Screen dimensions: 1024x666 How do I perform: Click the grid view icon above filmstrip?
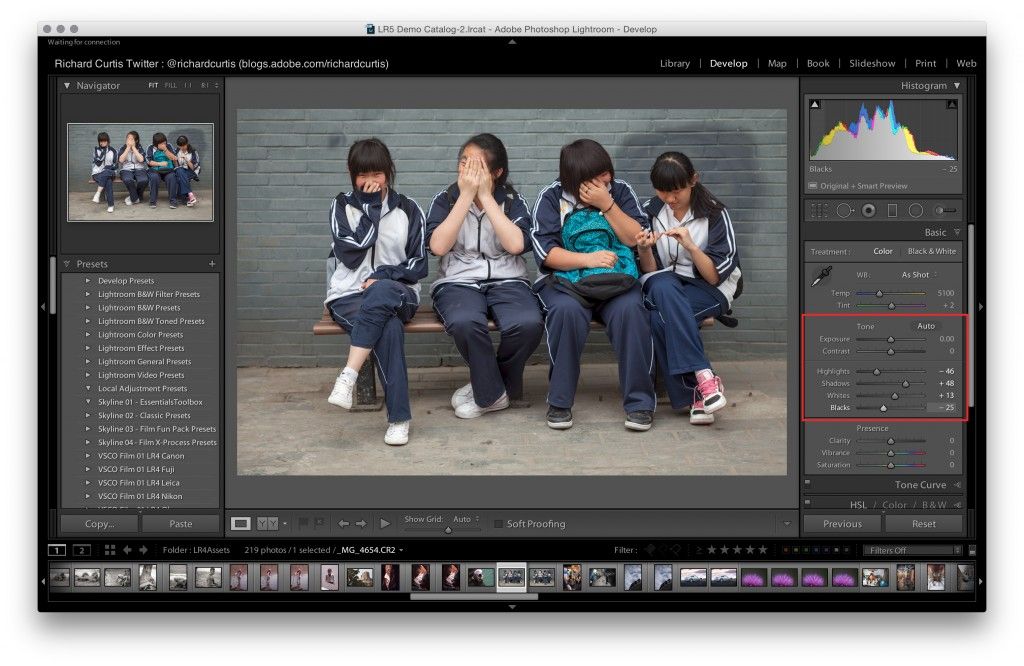click(x=109, y=550)
